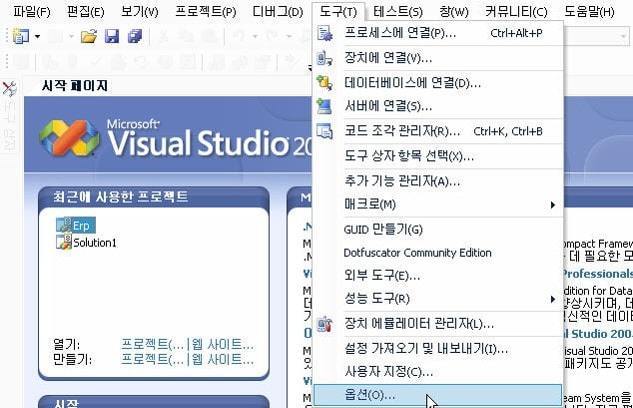633x408 pixels.
Task: Click the 매크로 submenu arrow
Action: 553,205
